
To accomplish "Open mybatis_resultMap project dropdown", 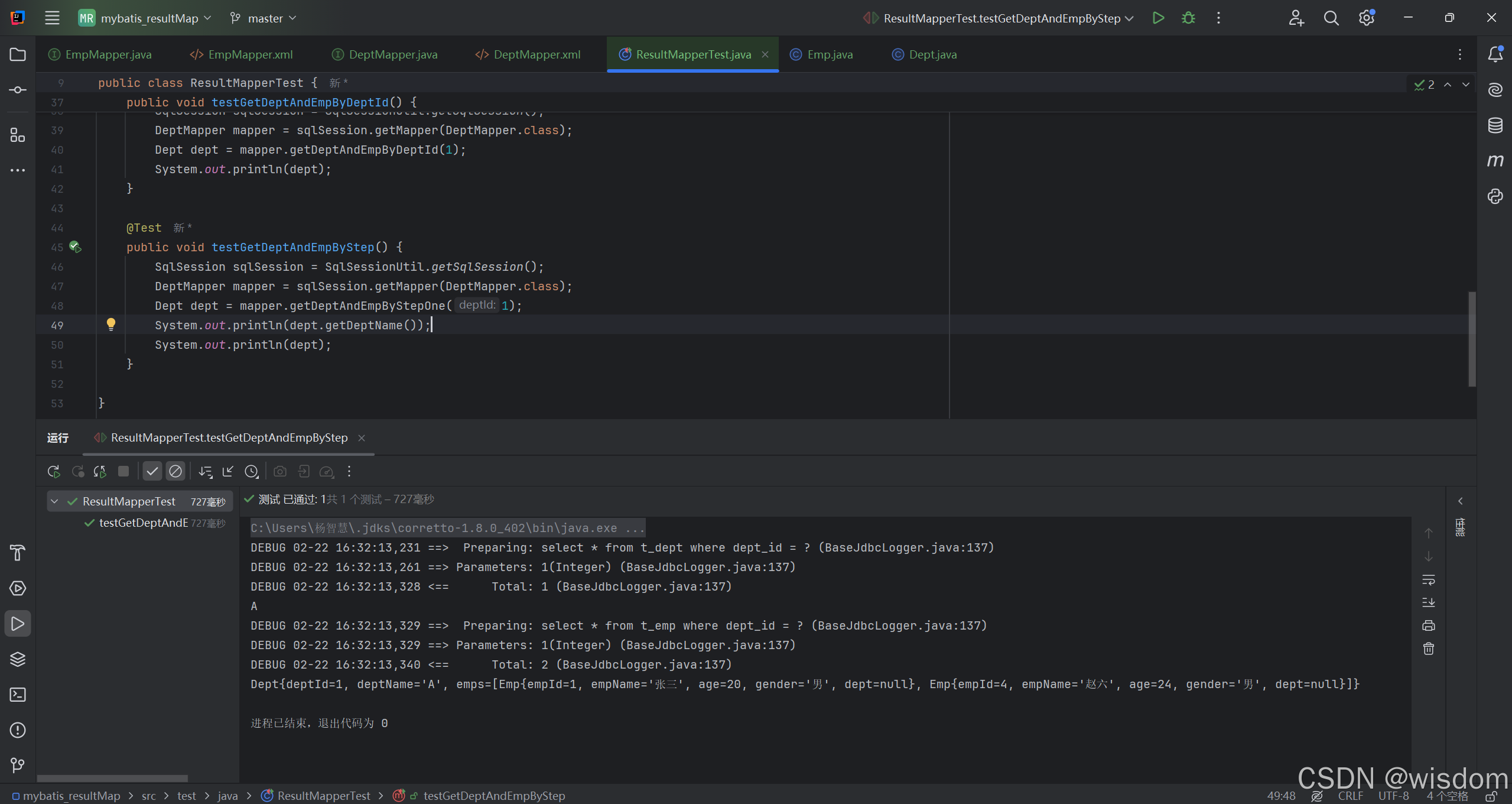I will pyautogui.click(x=145, y=18).
